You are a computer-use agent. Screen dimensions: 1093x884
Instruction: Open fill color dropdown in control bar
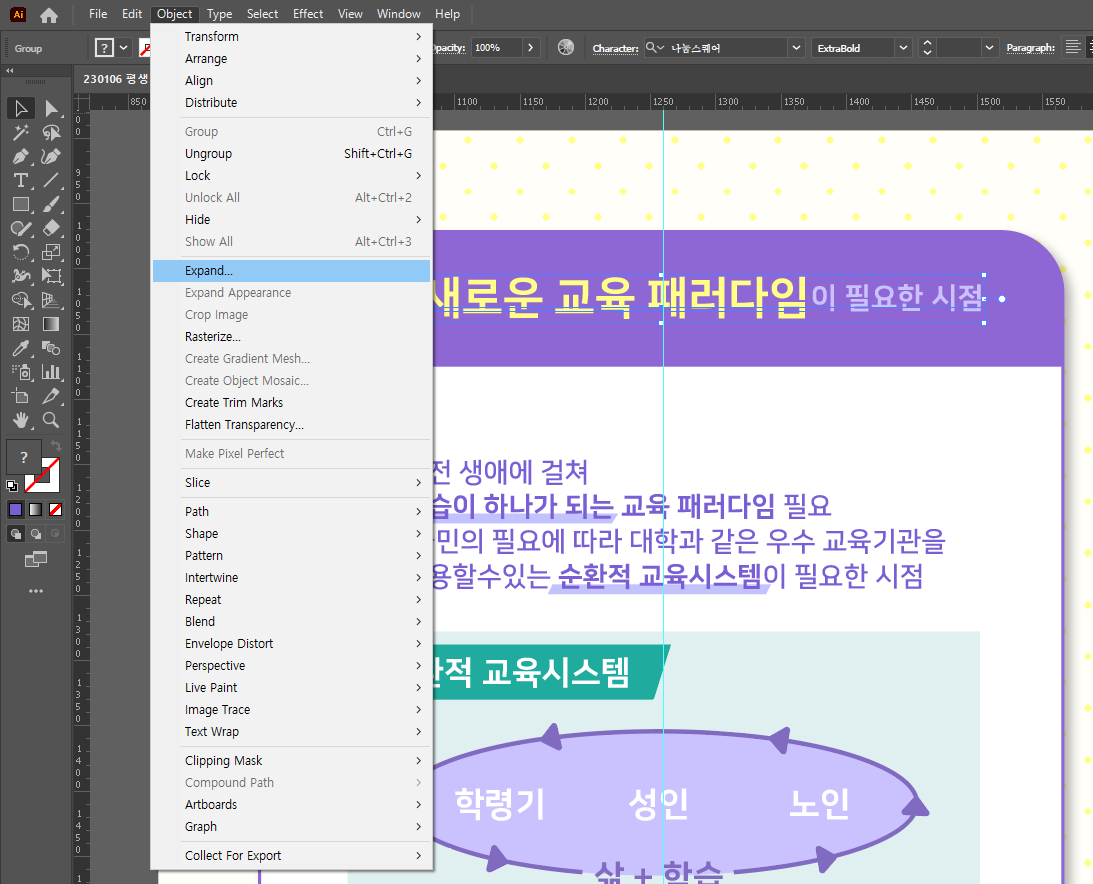click(123, 47)
